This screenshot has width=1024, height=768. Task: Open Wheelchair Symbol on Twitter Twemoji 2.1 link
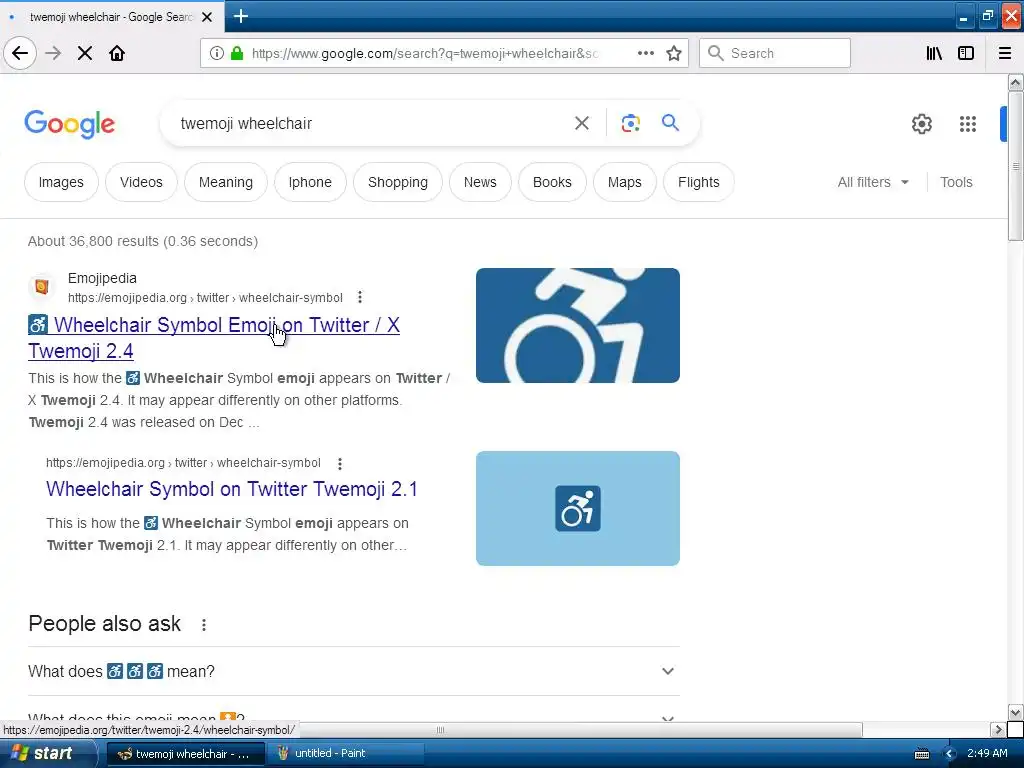[232, 489]
